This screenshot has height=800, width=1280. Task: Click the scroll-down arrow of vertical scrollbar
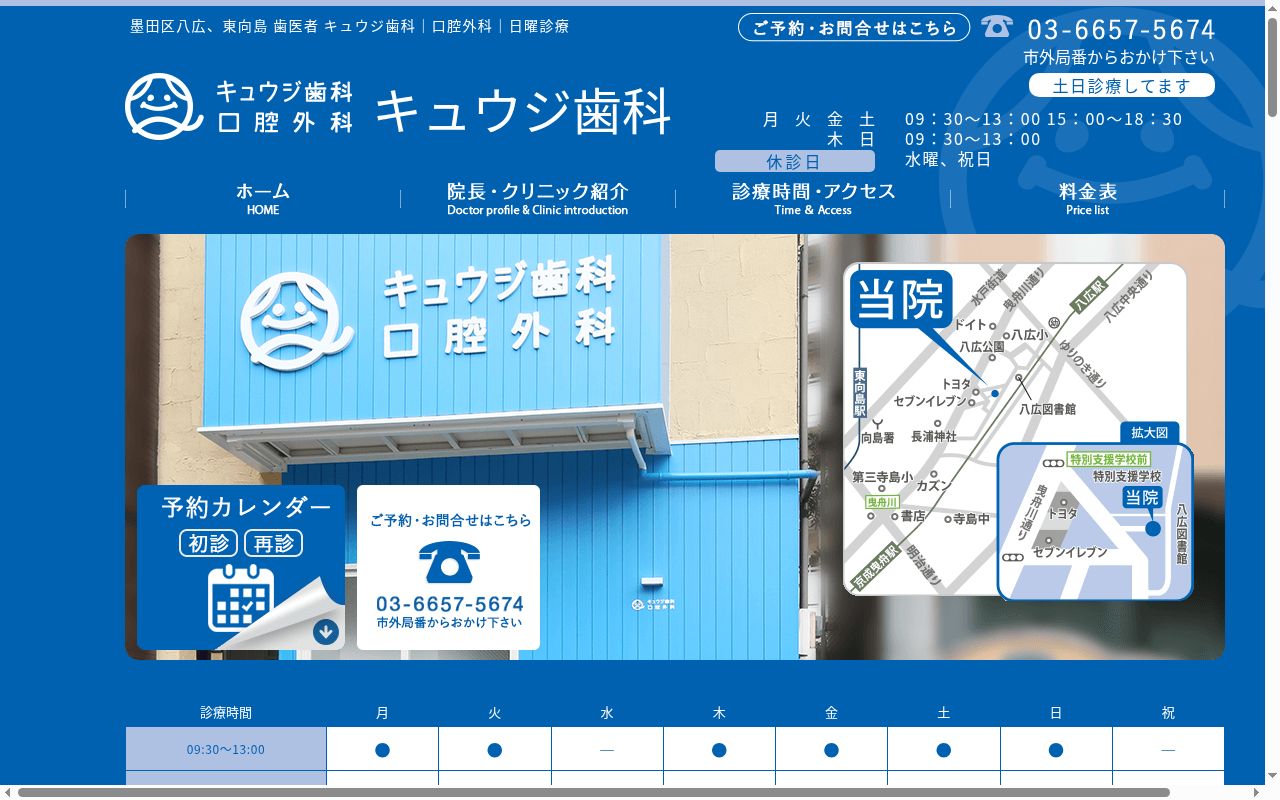[1272, 778]
